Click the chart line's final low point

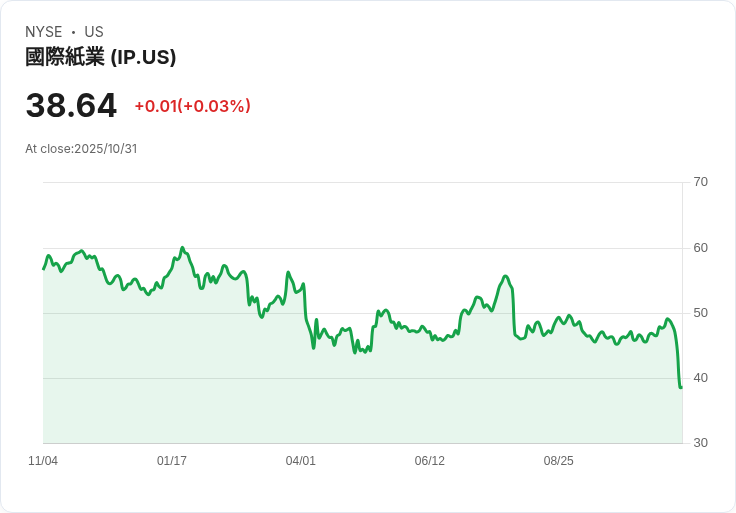click(681, 387)
